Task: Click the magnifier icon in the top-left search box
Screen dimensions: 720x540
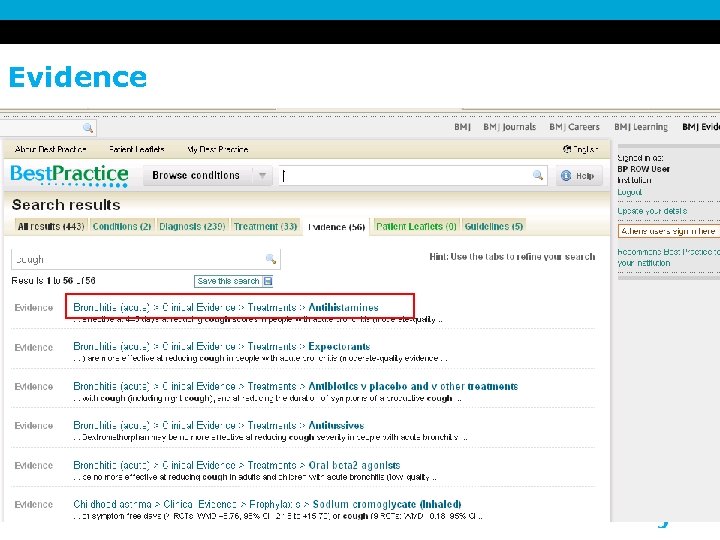Action: tap(88, 128)
